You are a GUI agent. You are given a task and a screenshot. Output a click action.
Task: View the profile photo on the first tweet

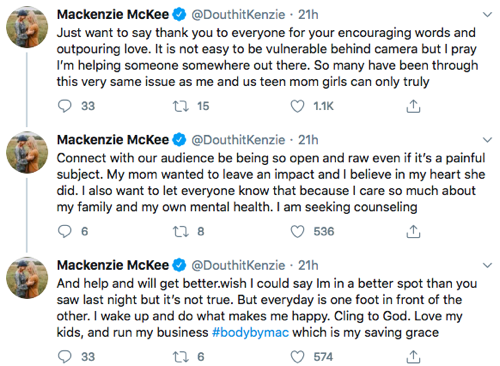point(27,27)
